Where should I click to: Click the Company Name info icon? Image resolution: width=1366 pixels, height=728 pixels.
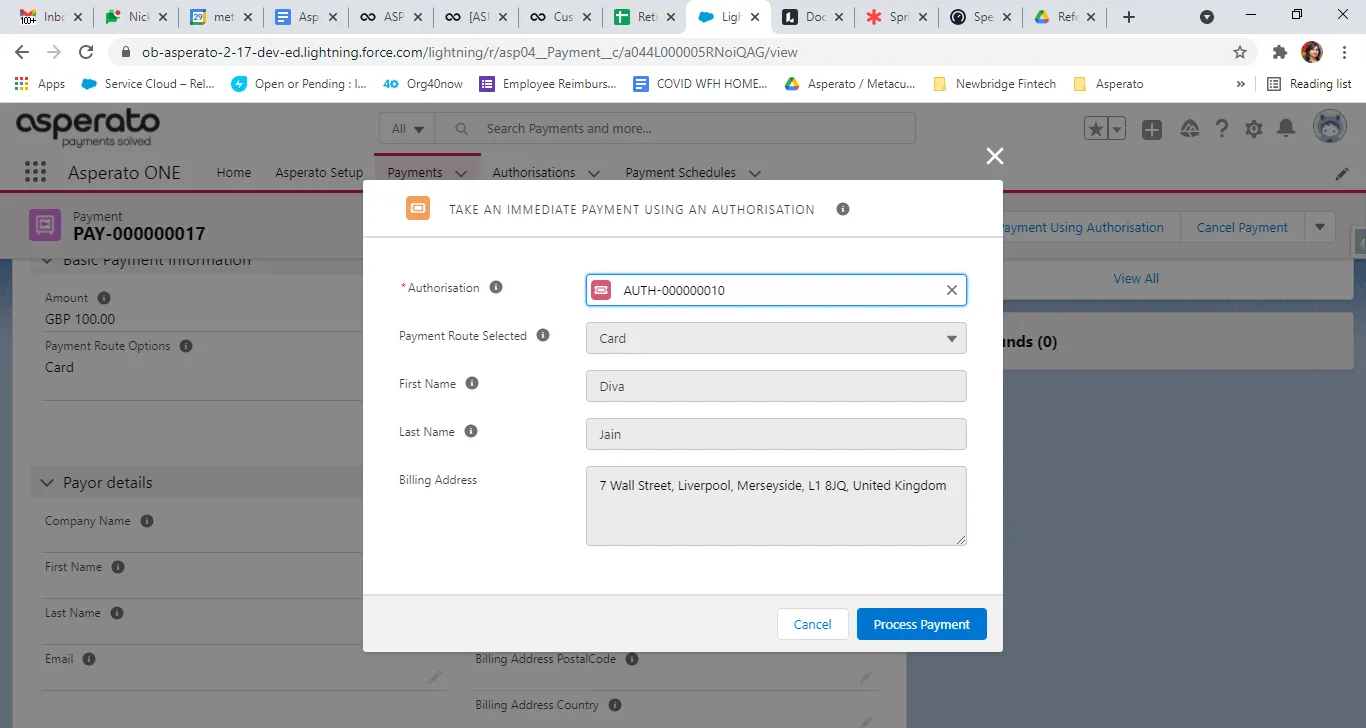pyautogui.click(x=147, y=520)
